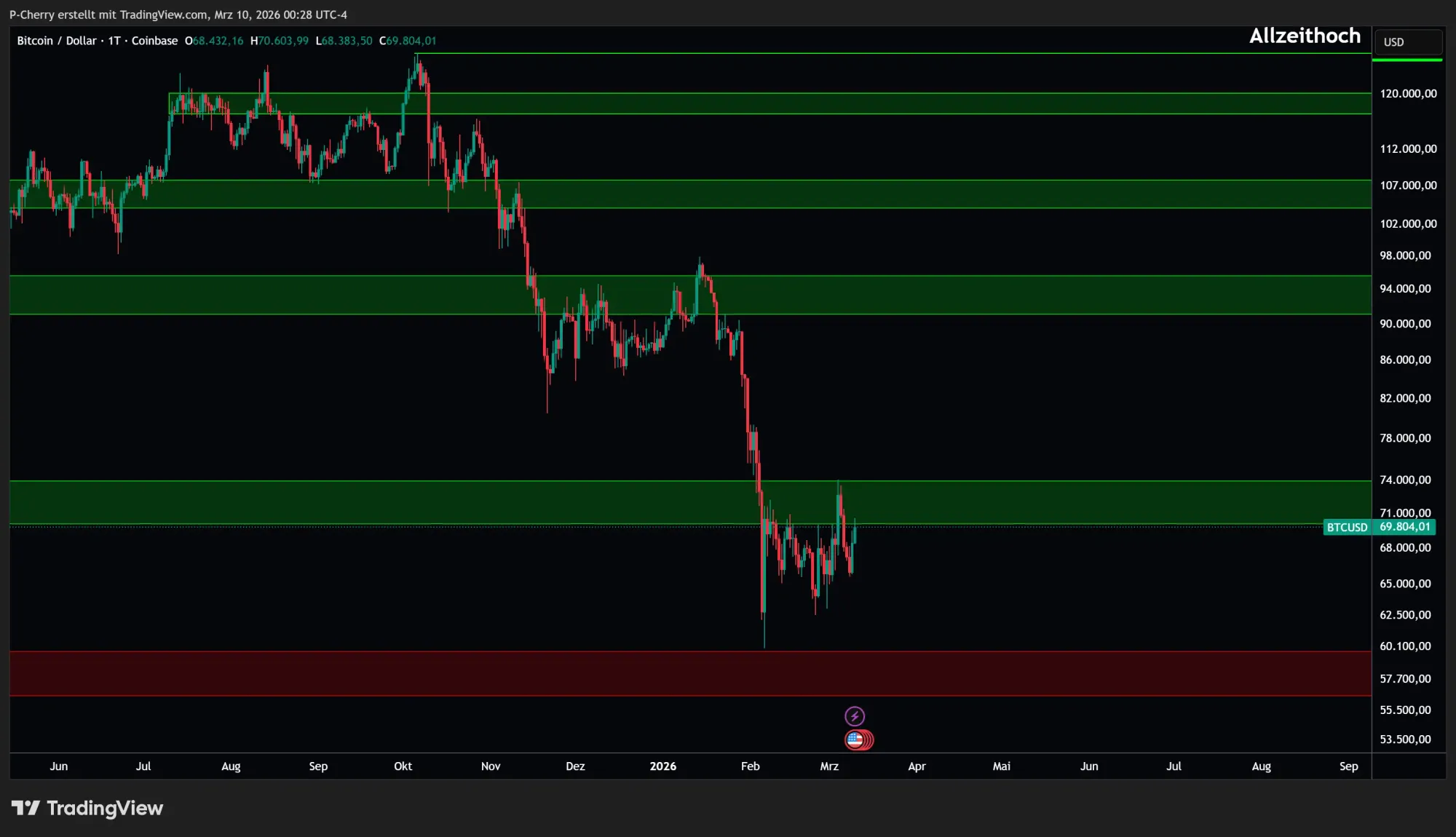Click the closing value C69.804,01 in legend
Screen dimensions: 1456x837
[x=408, y=41]
